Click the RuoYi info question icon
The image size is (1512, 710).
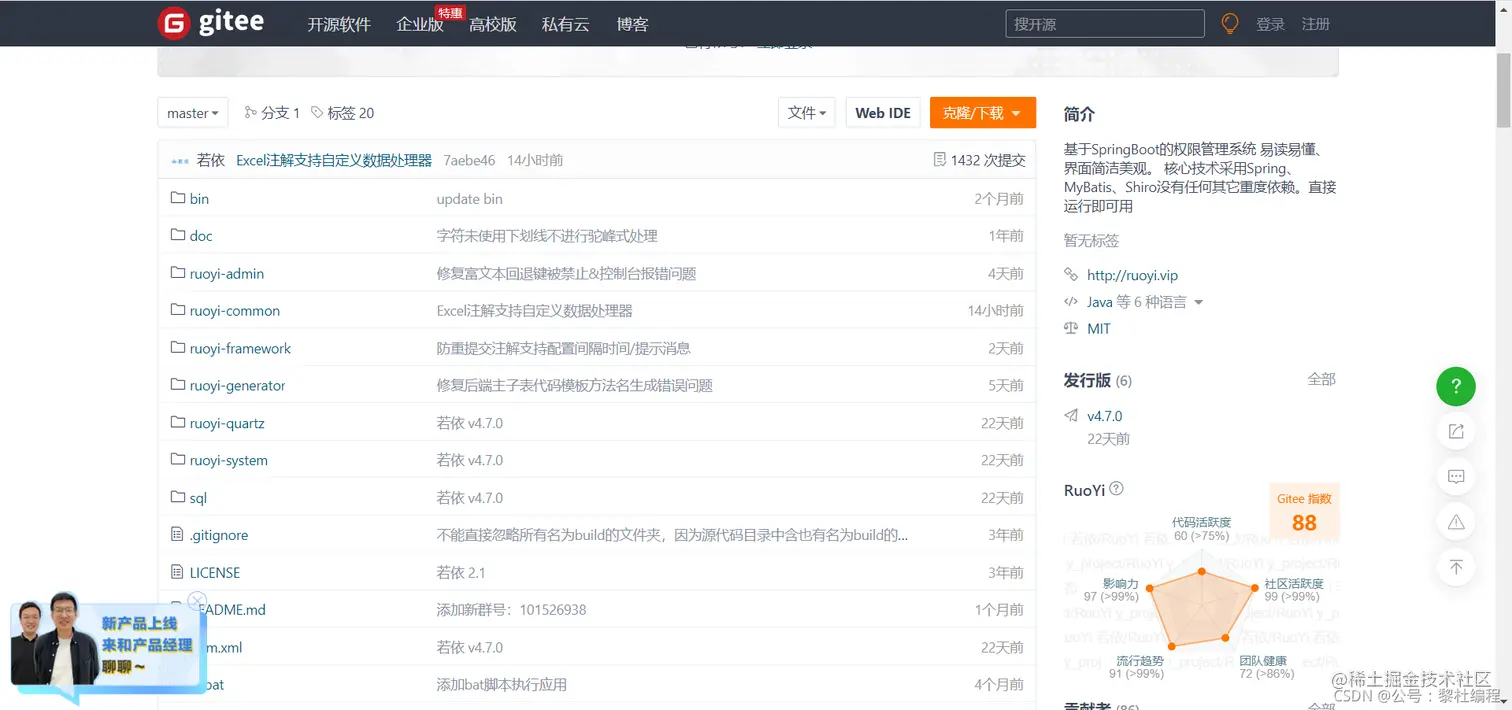pyautogui.click(x=1117, y=489)
